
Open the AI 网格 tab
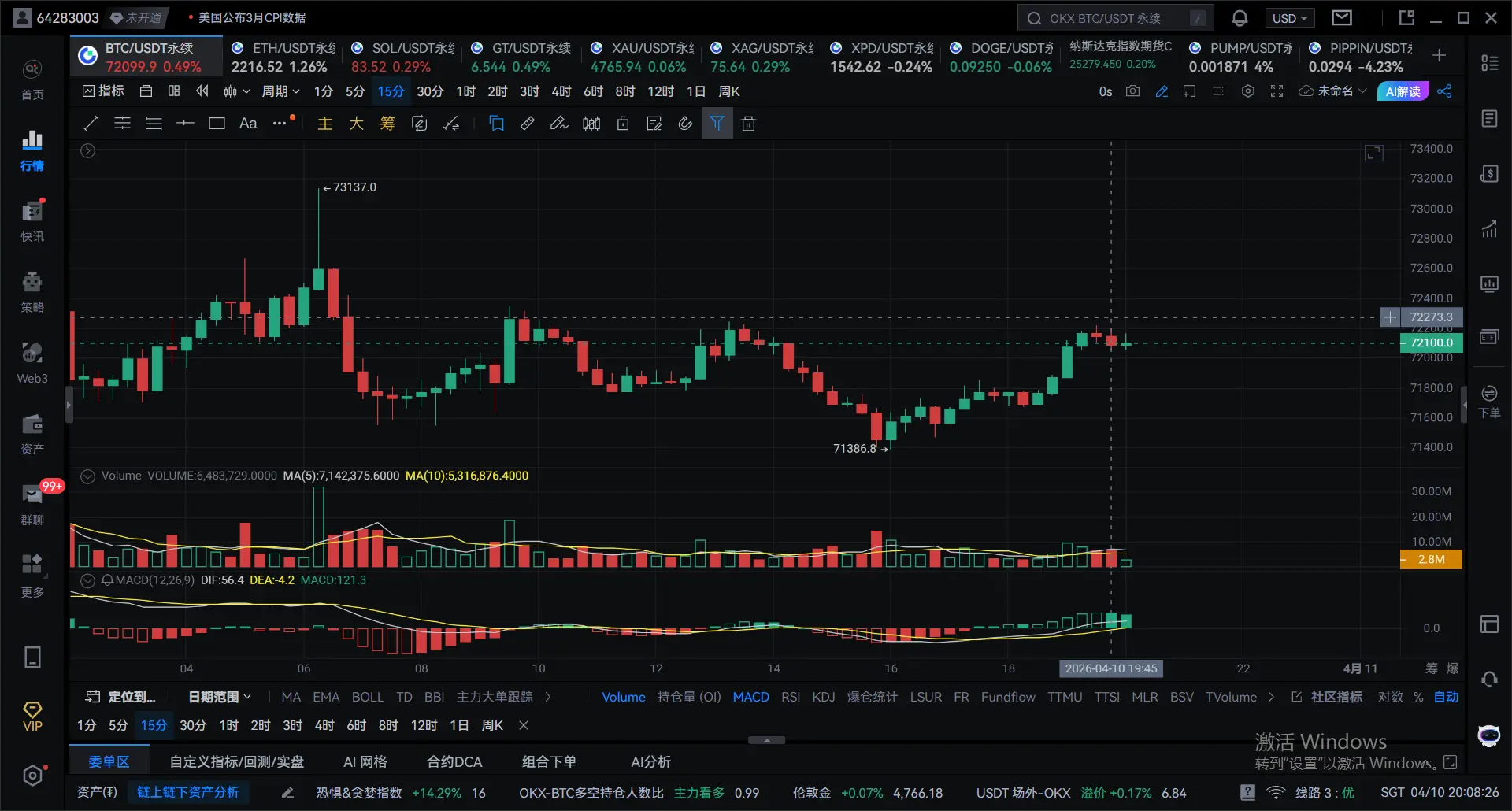365,761
